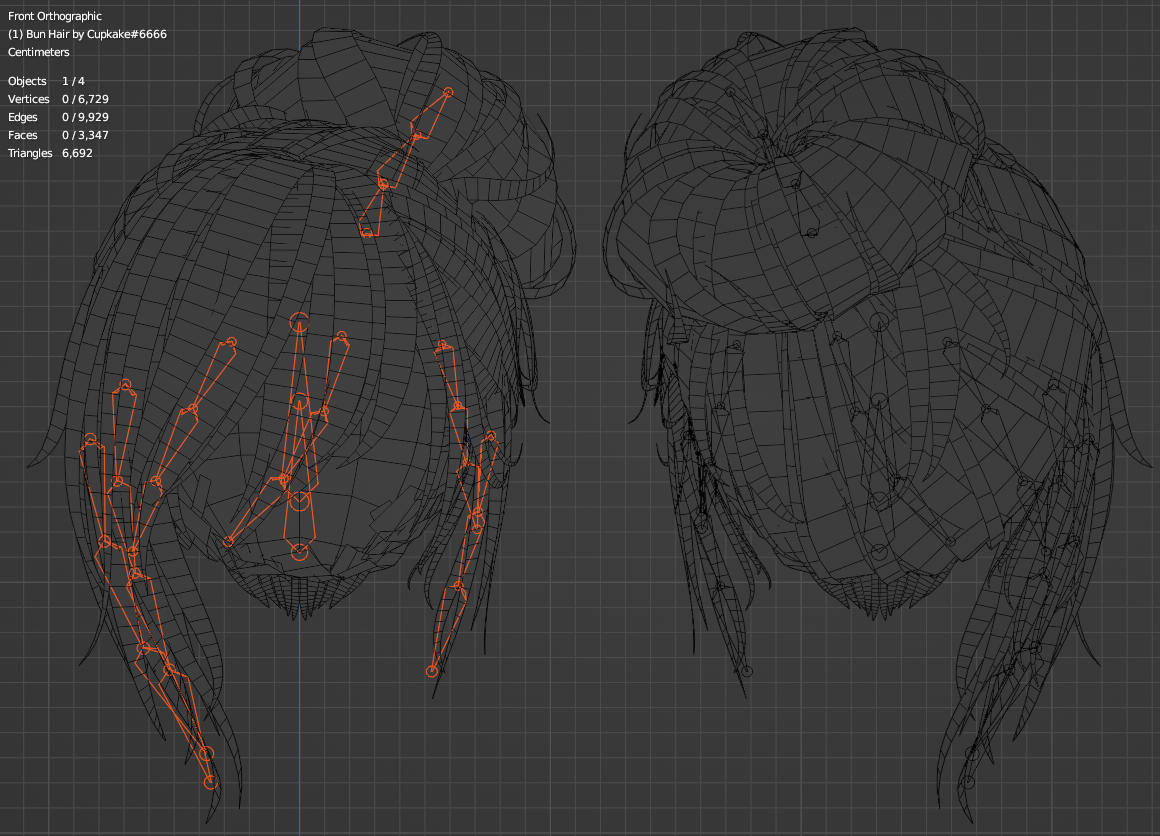Select bottom tip of right-side orange bone chain
This screenshot has height=836, width=1160.
coord(432,671)
